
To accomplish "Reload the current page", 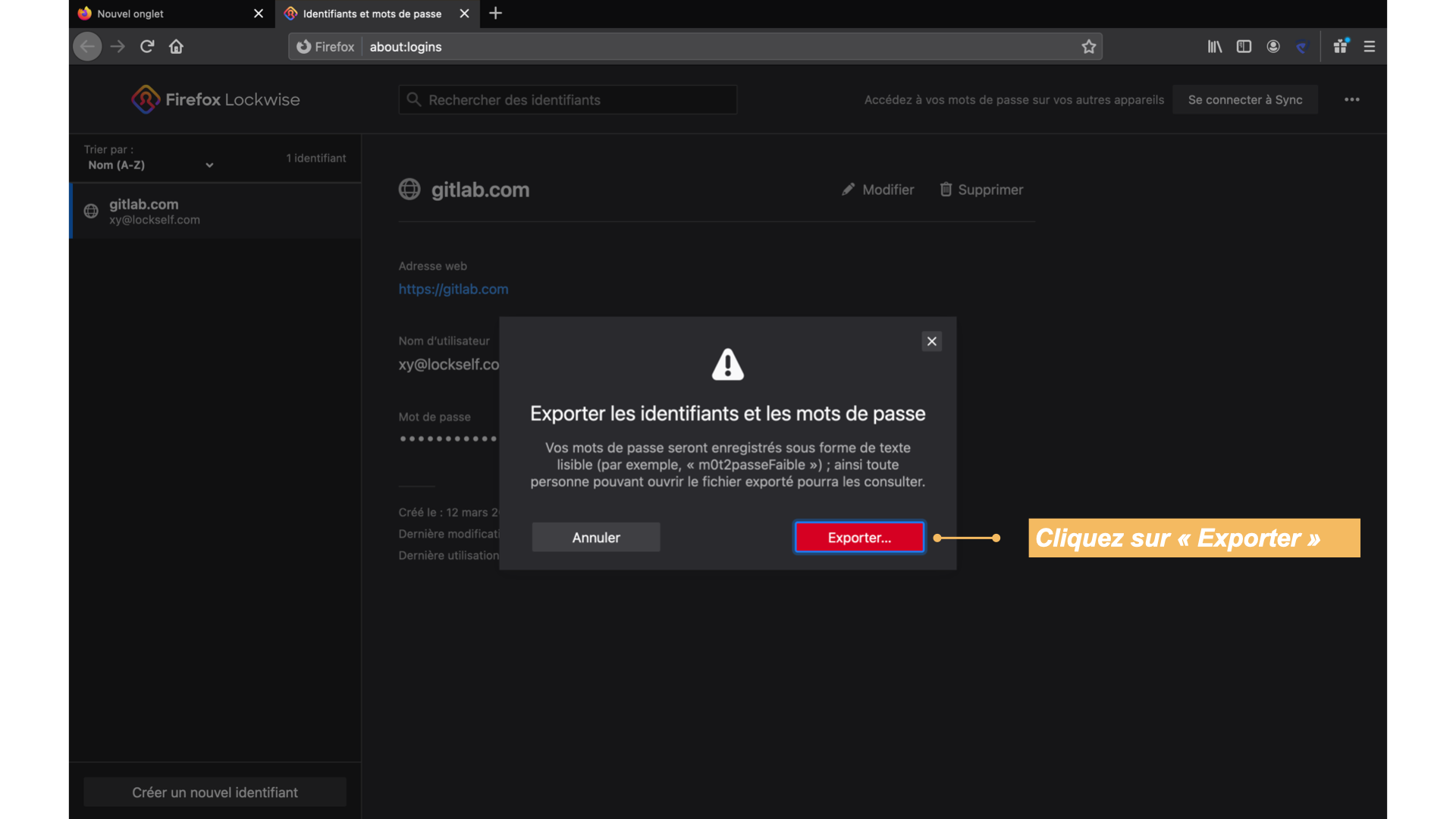I will point(147,46).
